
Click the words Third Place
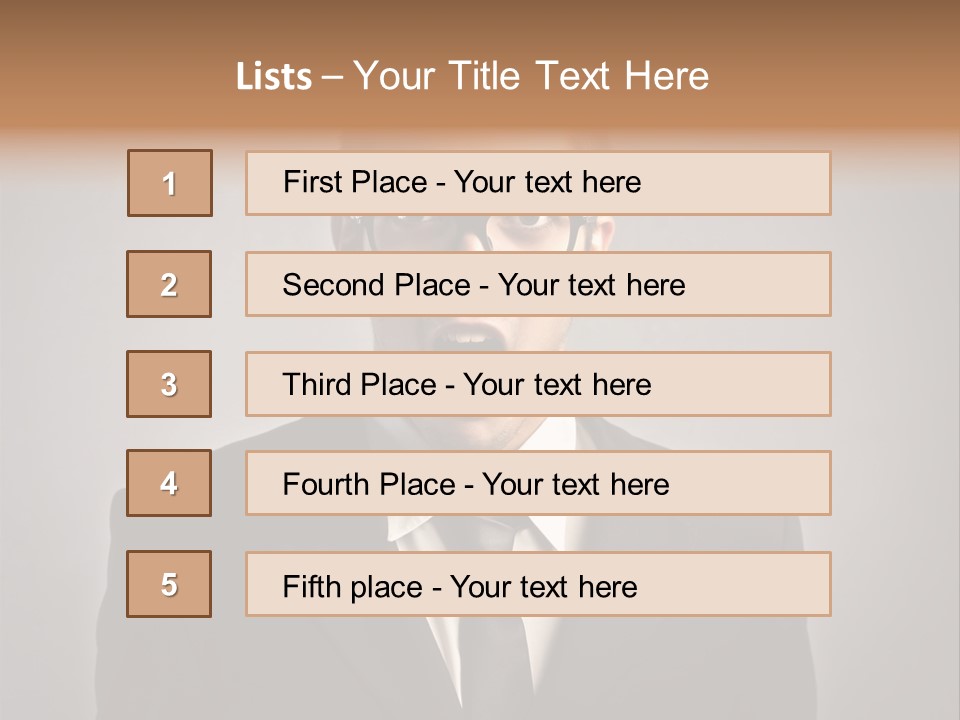pos(359,384)
